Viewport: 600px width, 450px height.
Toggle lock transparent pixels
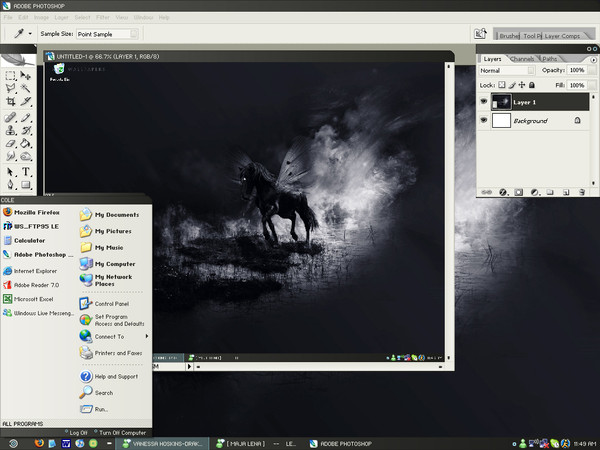point(502,85)
